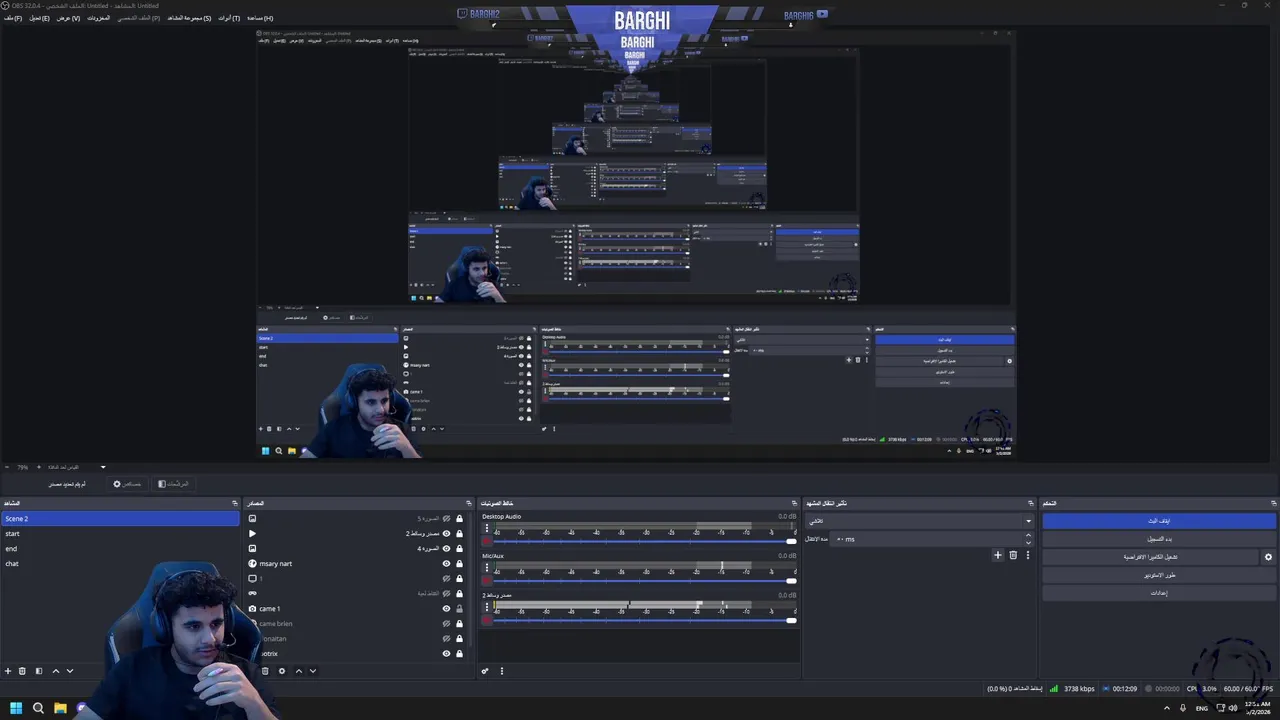Image resolution: width=1280 pixels, height=720 pixels.
Task: Open advanced audio properties gear in mixer
Action: [485, 671]
